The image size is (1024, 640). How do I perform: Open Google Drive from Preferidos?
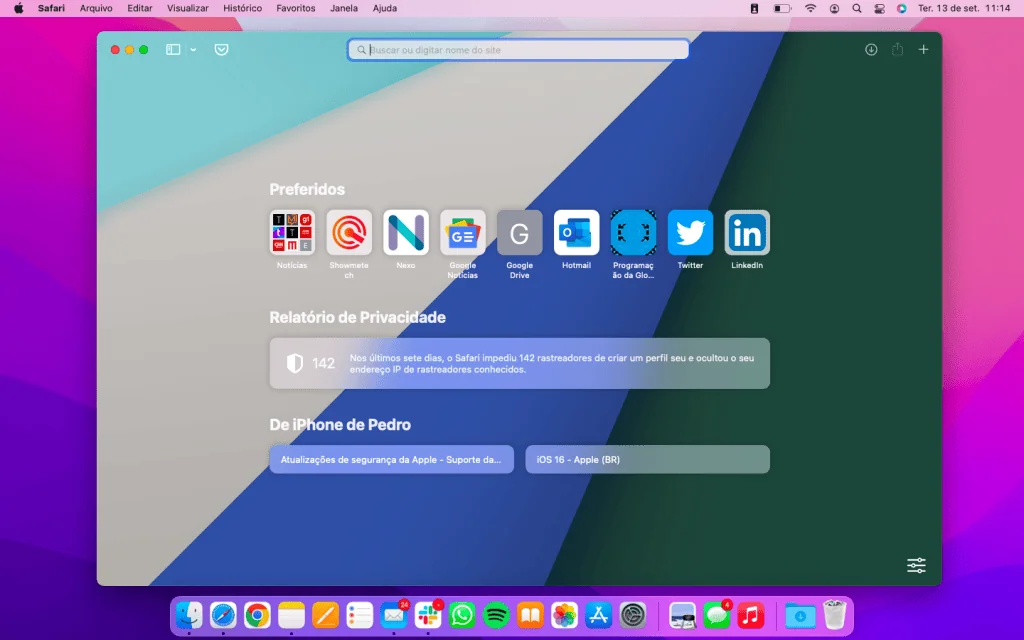(x=519, y=232)
